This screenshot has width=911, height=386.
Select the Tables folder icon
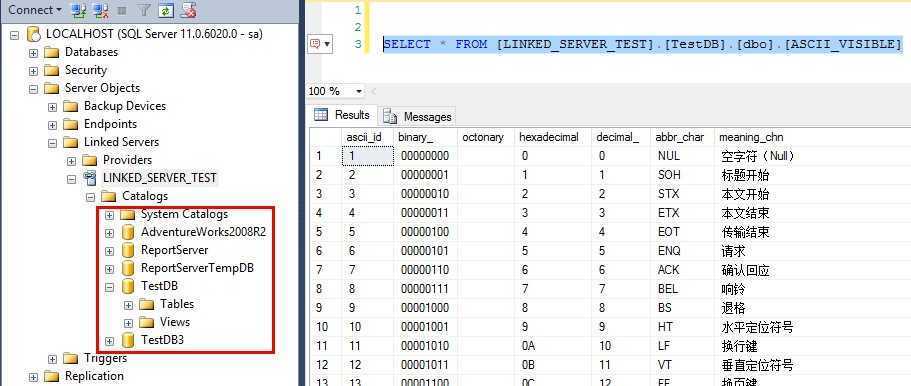147,304
